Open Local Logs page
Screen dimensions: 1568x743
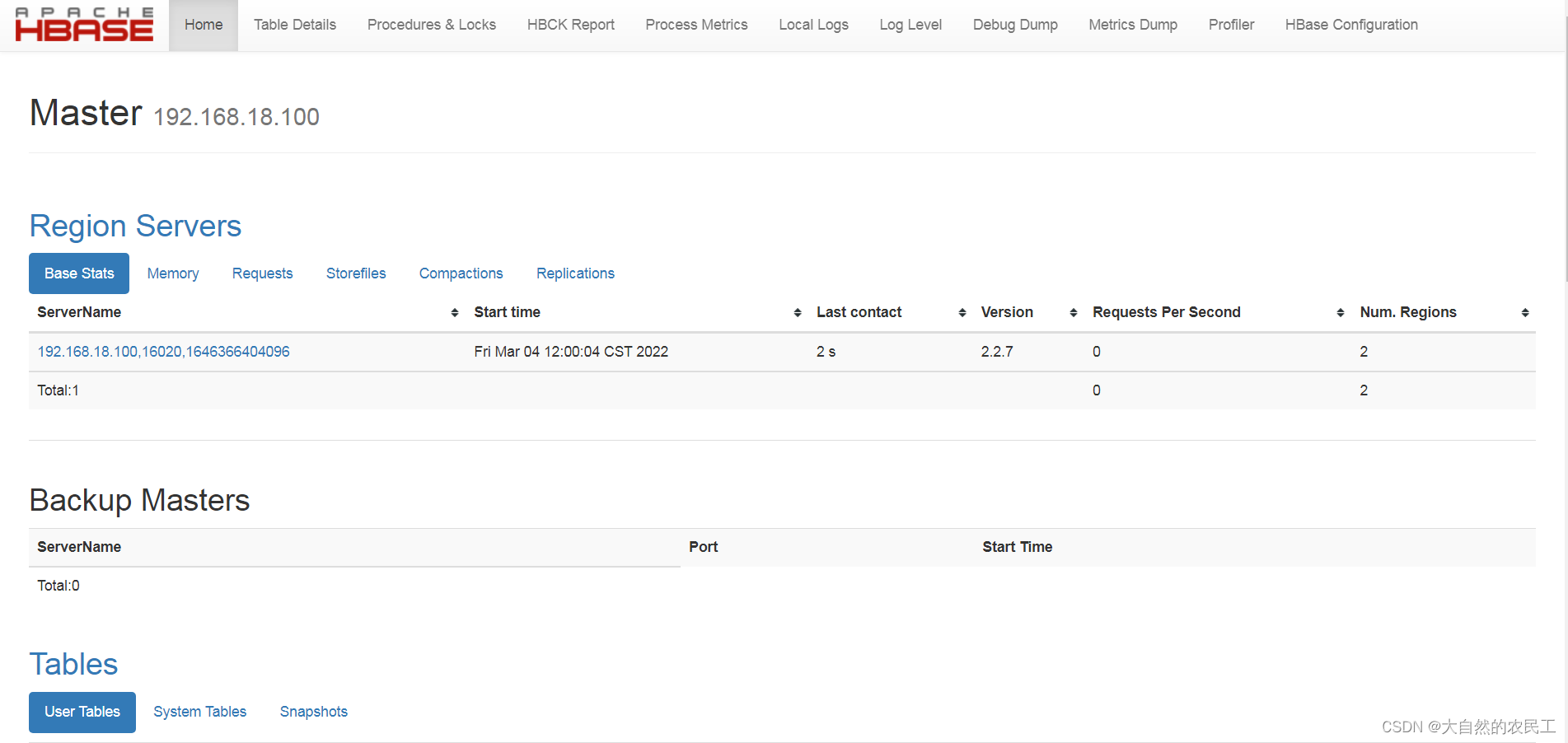[x=814, y=25]
